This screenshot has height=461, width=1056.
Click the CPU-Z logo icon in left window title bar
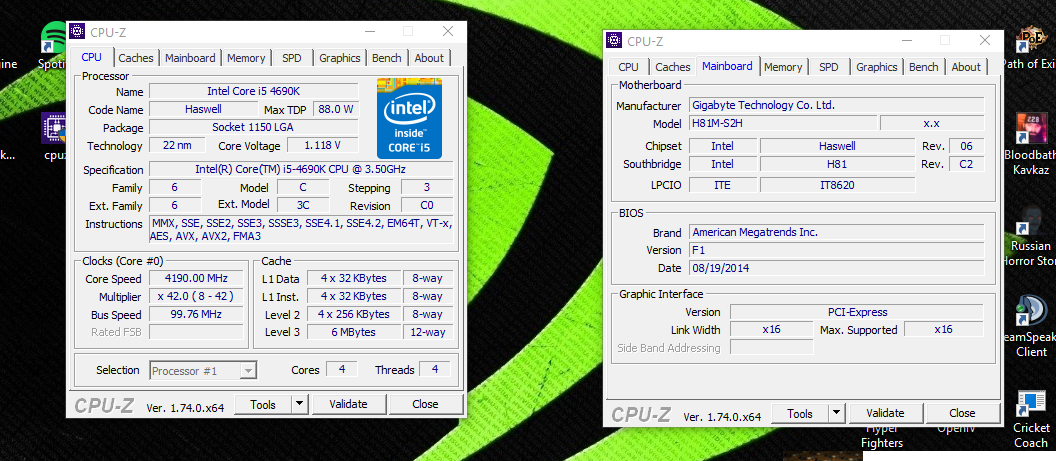point(77,31)
